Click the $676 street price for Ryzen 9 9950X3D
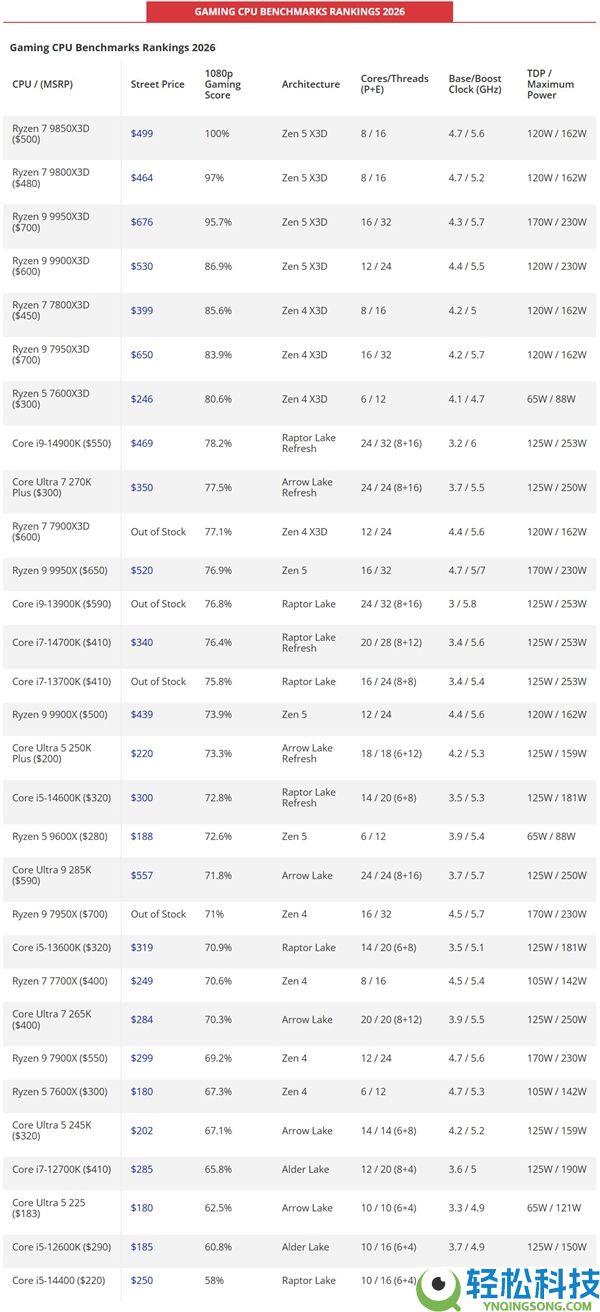600x1312 pixels. pos(142,222)
